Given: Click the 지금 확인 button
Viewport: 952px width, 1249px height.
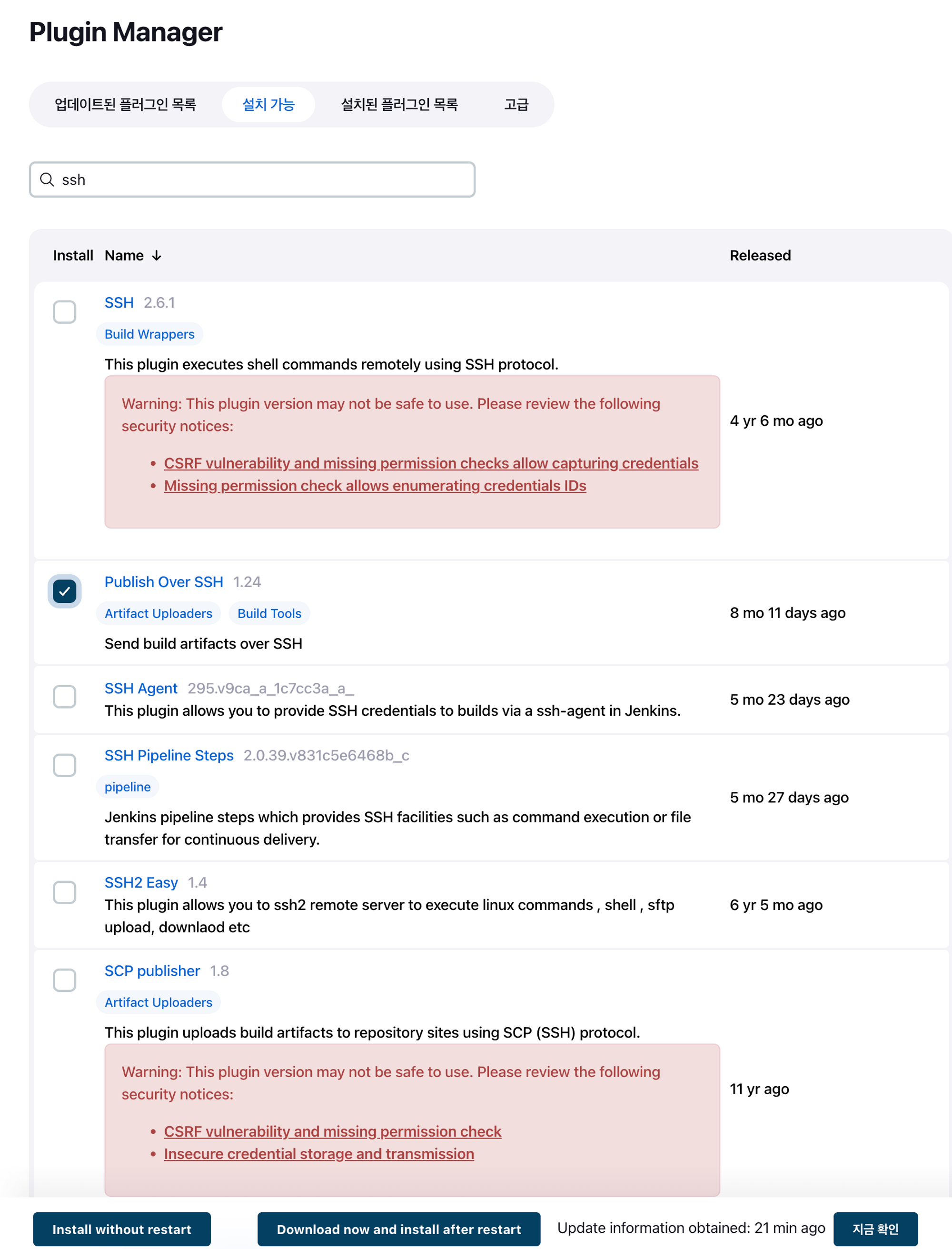Looking at the screenshot, I should click(875, 1229).
